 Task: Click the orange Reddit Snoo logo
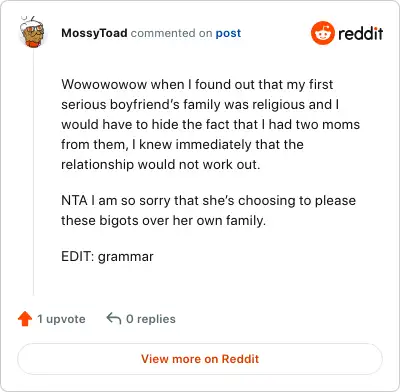pyautogui.click(x=322, y=33)
